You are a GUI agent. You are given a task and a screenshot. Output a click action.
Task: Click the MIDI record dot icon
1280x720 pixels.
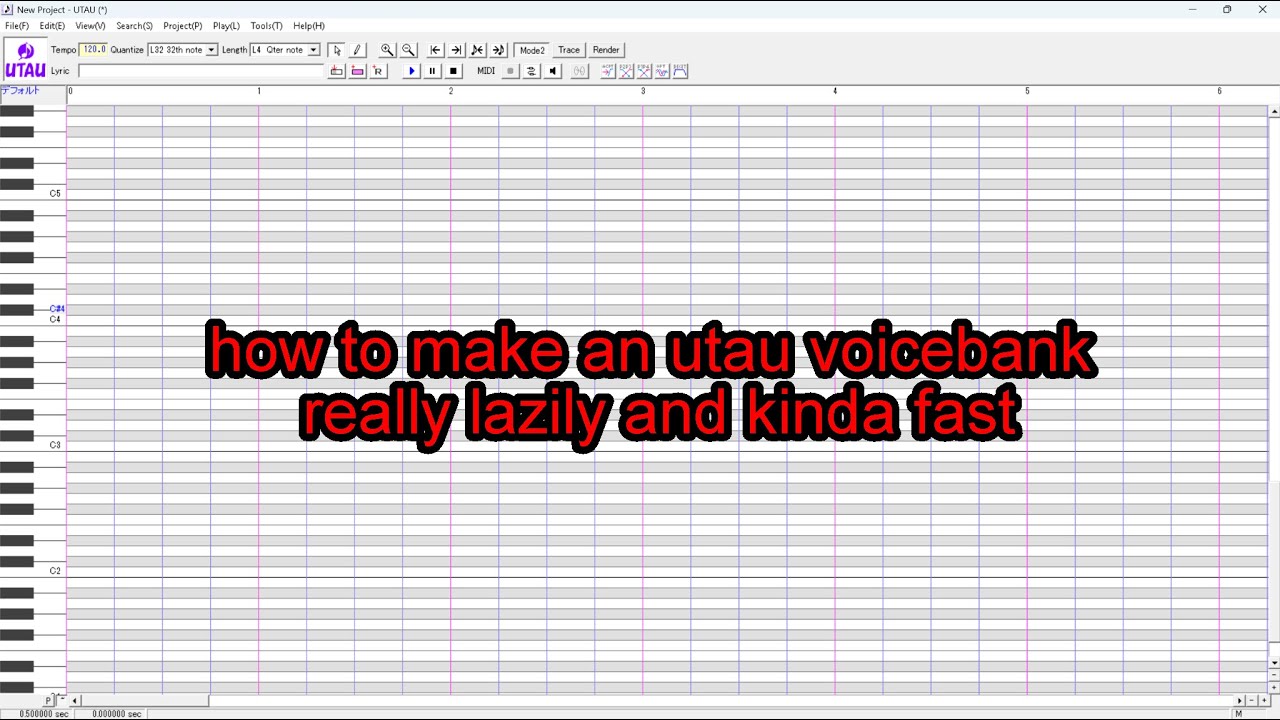tap(510, 71)
